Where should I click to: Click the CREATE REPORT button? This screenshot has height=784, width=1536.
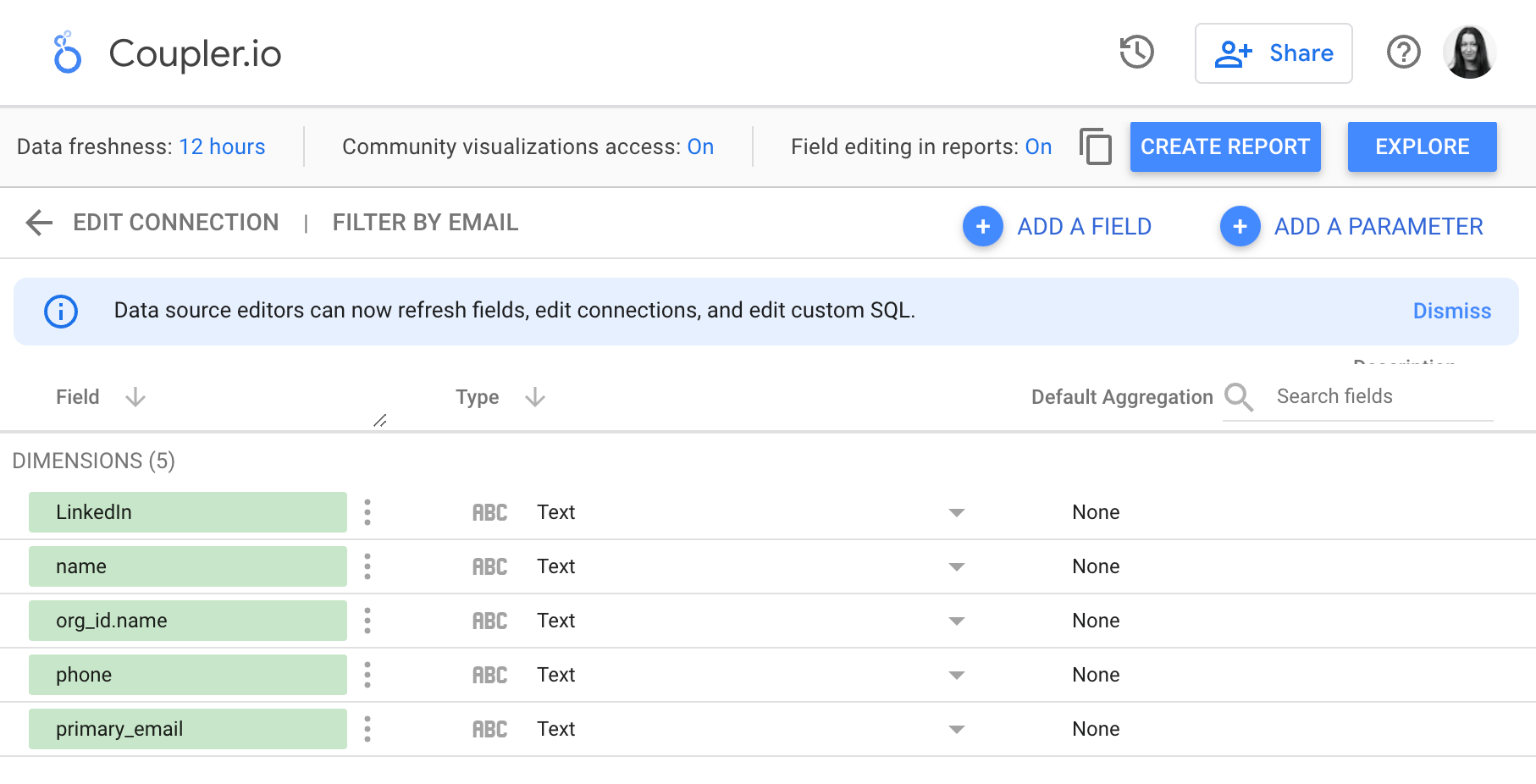[x=1225, y=146]
